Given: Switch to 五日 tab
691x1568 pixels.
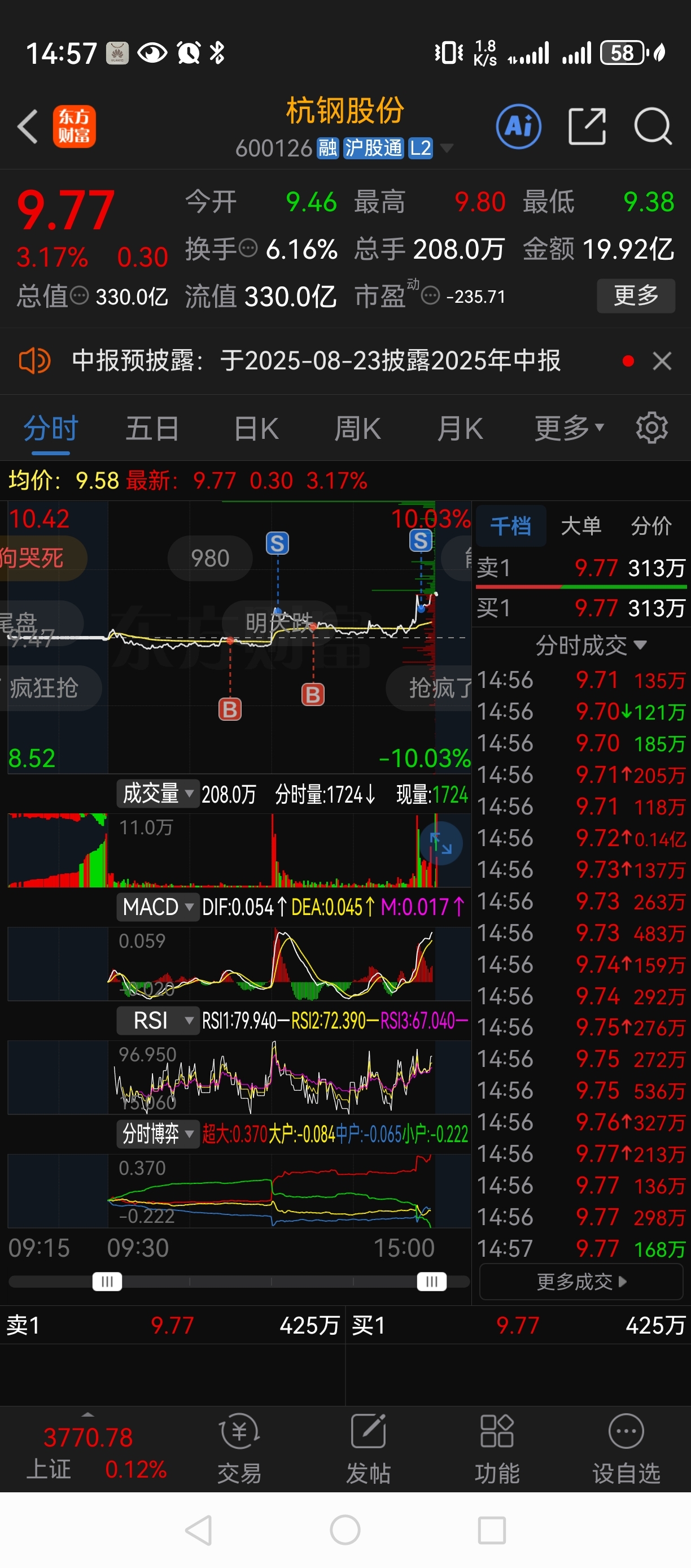Looking at the screenshot, I should coord(152,428).
